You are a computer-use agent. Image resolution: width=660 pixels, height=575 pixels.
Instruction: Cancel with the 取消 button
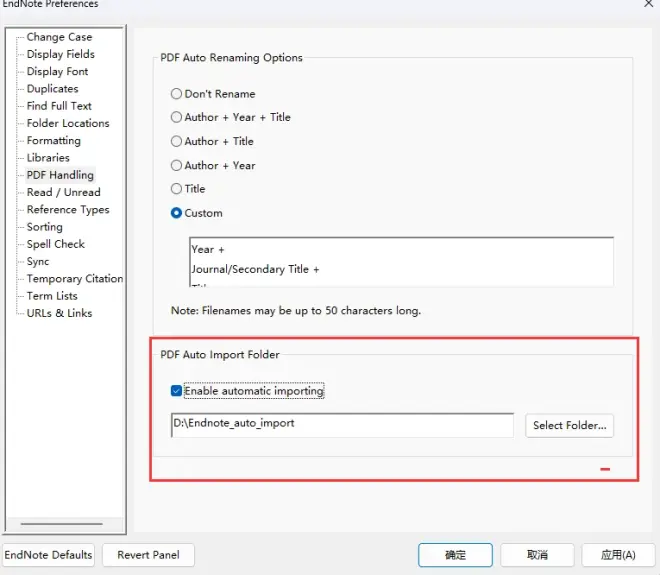pos(537,555)
